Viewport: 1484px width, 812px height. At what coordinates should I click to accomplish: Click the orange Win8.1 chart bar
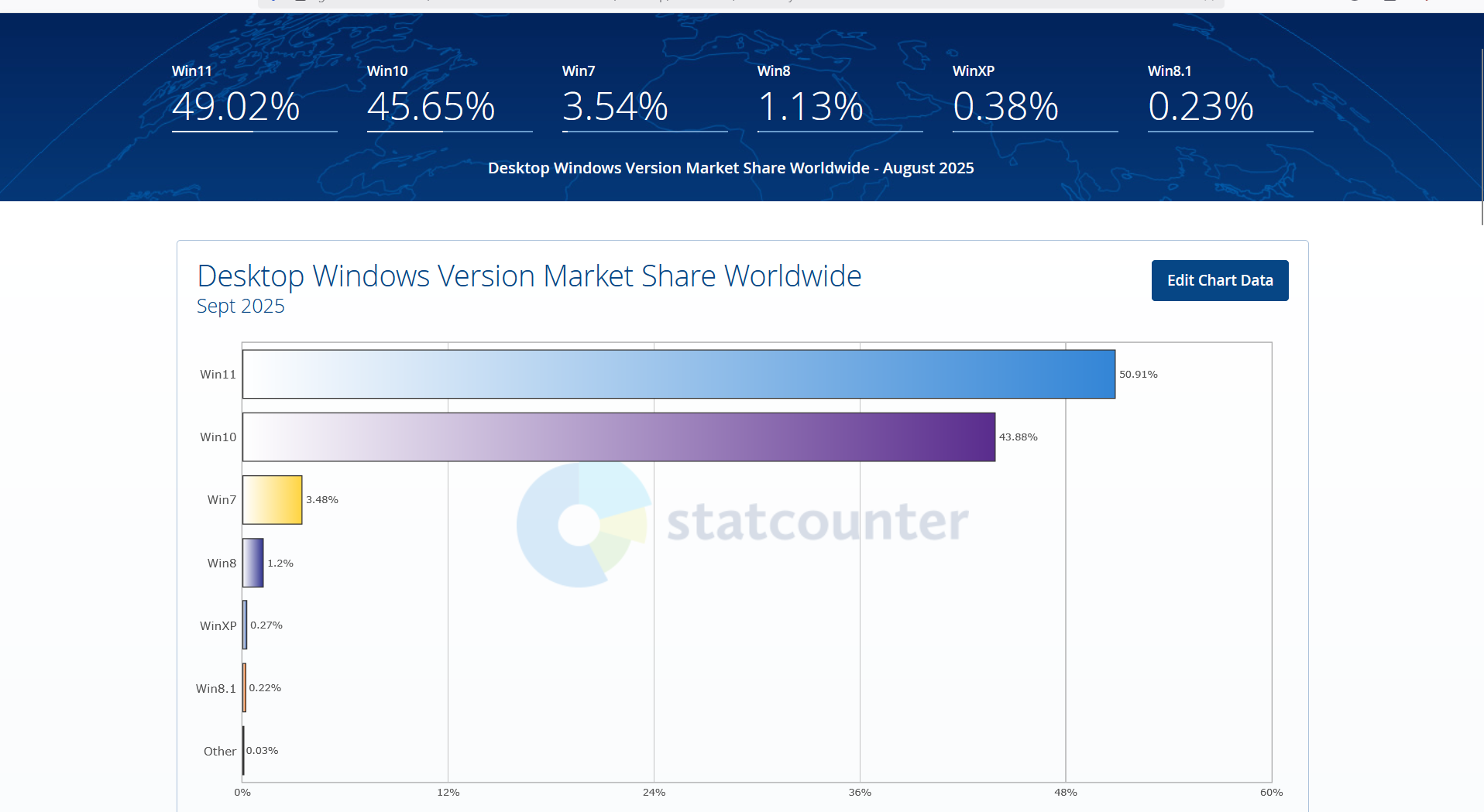click(244, 687)
